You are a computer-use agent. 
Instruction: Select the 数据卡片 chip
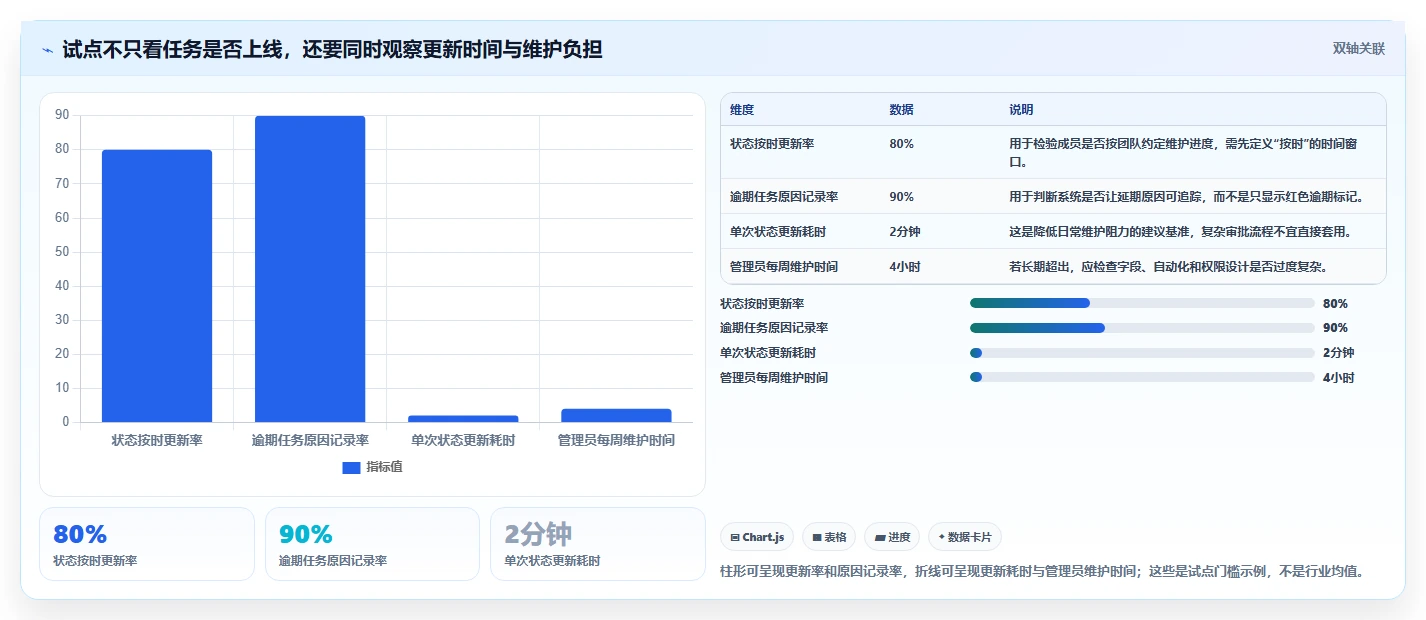click(x=965, y=537)
